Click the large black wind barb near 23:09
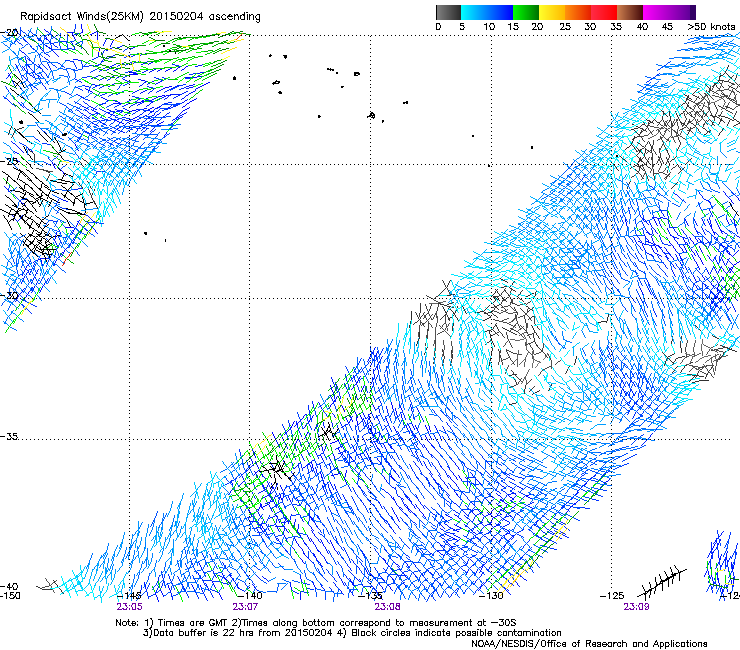The image size is (740, 650). 662,583
